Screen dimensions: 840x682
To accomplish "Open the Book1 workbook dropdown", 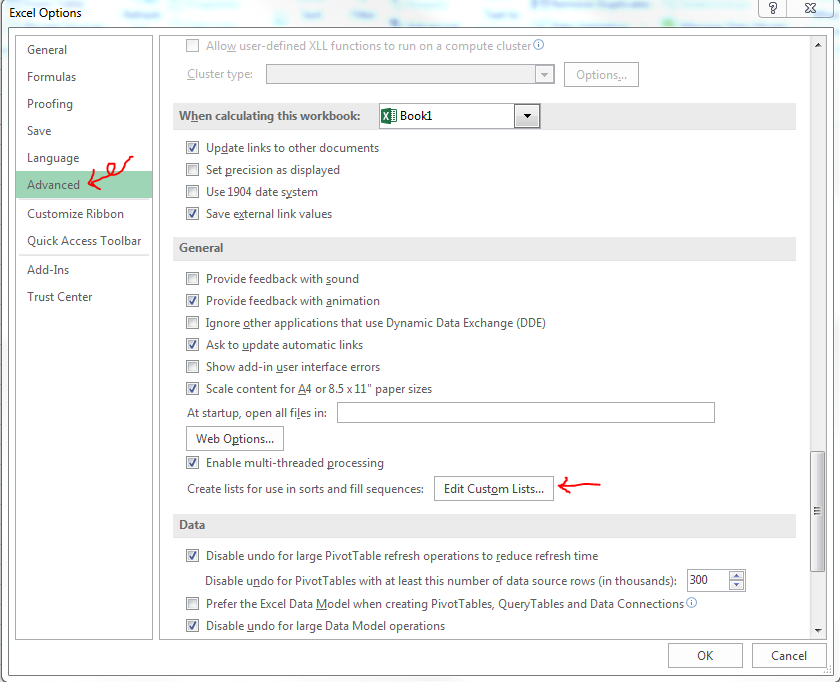I will pos(527,116).
